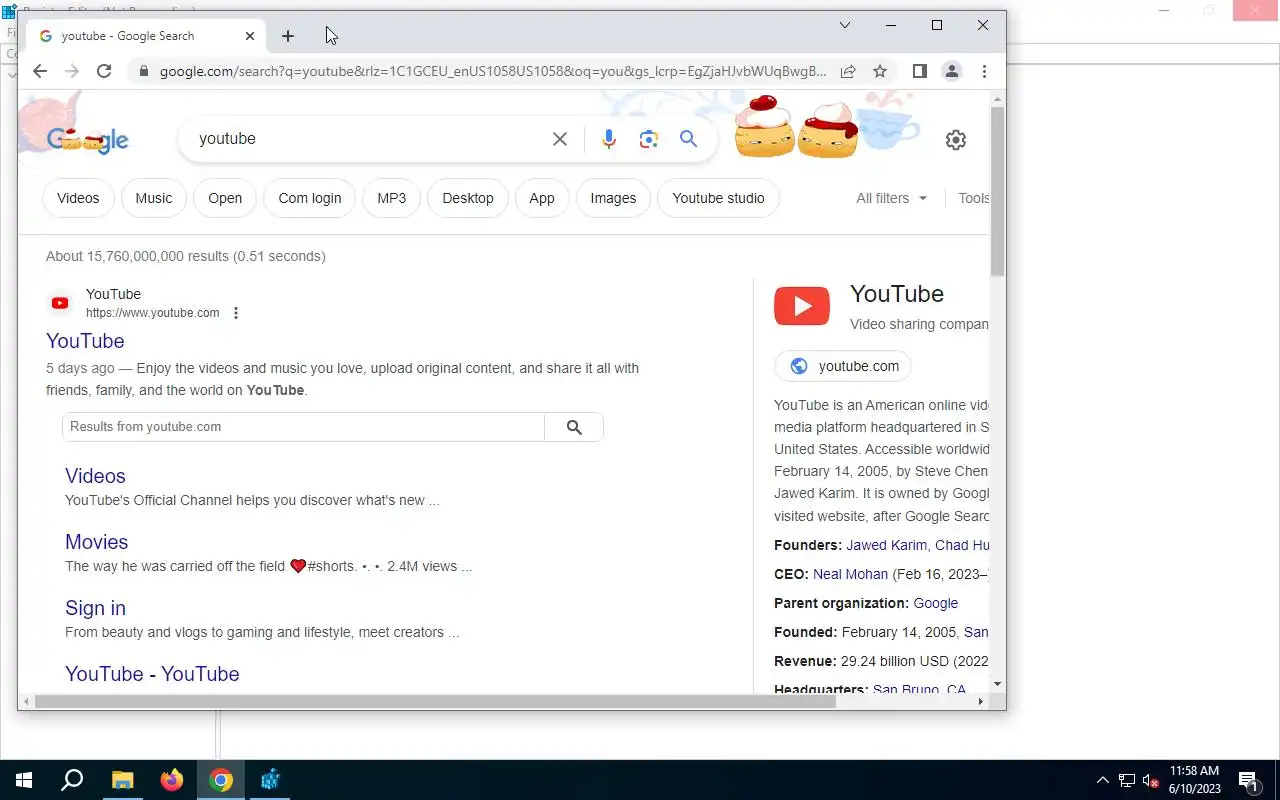Select the MP3 filter chip
Image resolution: width=1280 pixels, height=800 pixels.
392,198
